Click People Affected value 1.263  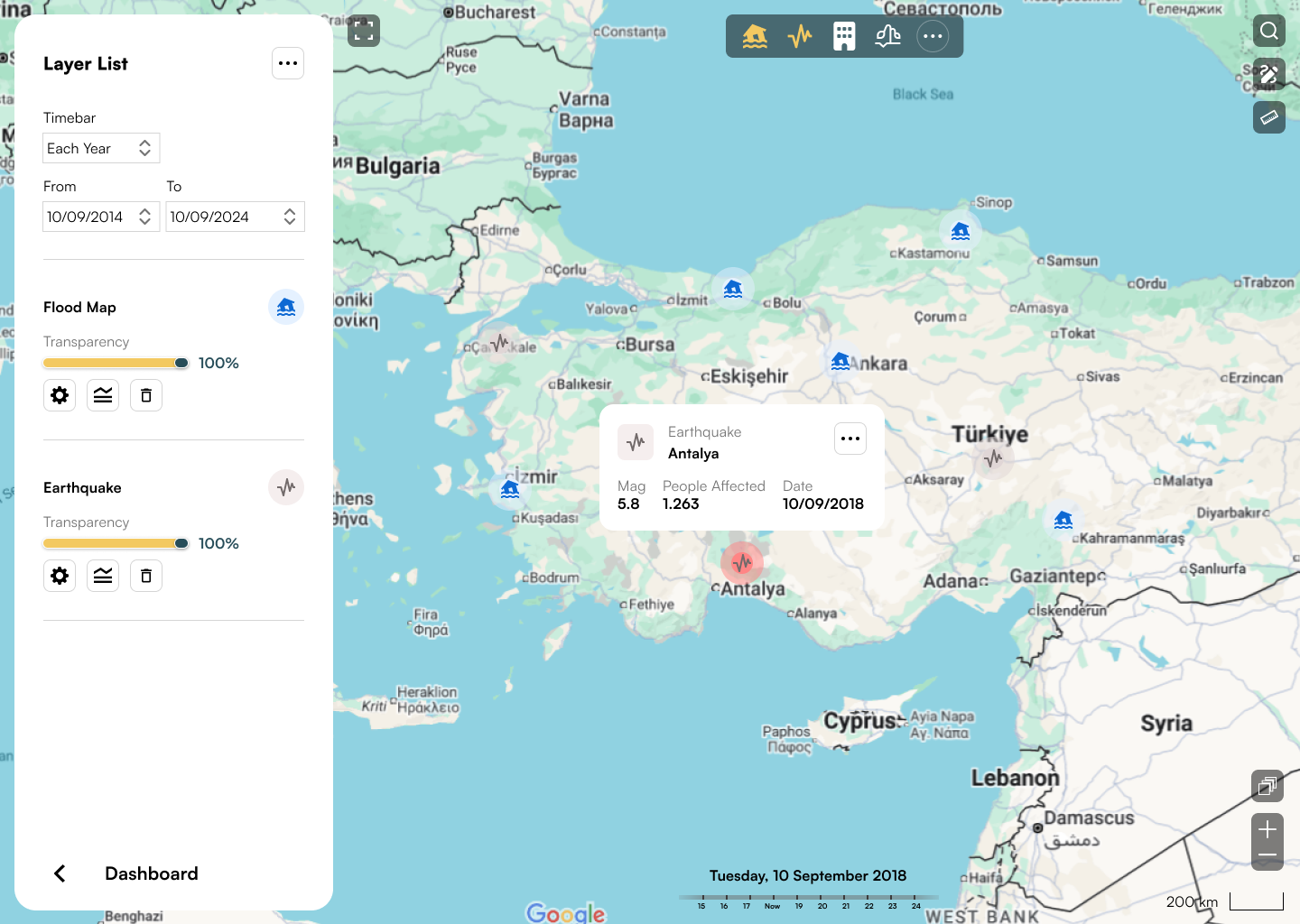[x=681, y=504]
